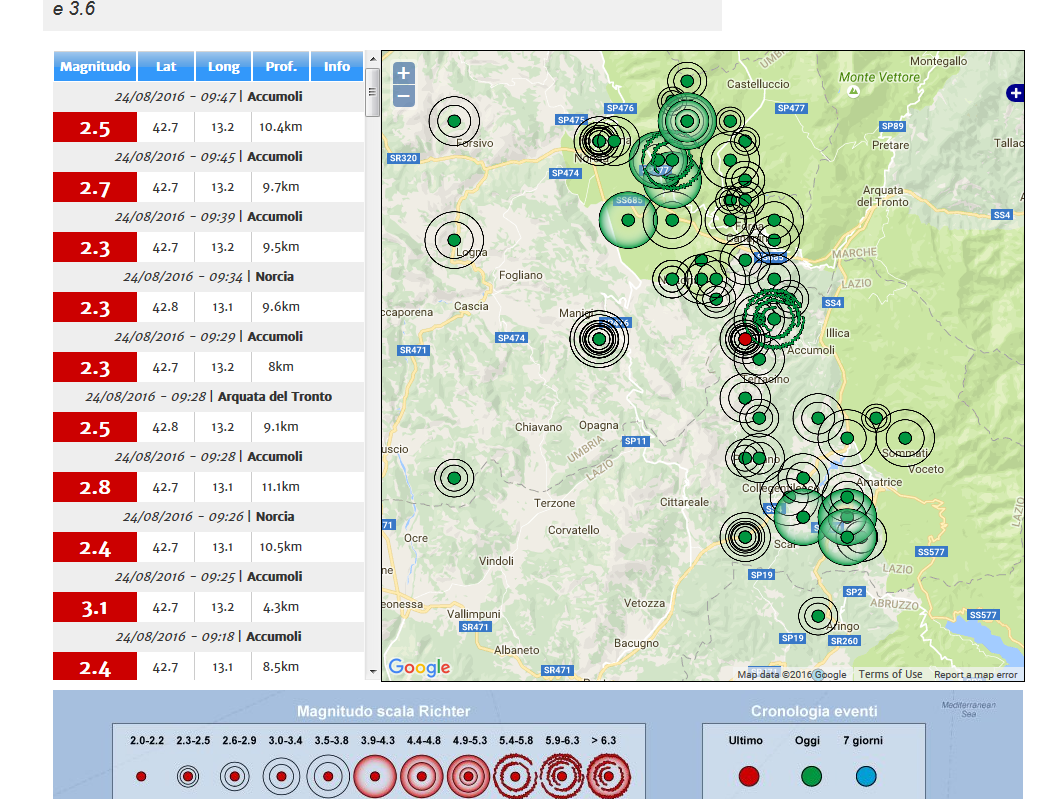Viewport: 1057px width, 799px height.
Task: Click the map zoom out minus icon
Action: [403, 96]
